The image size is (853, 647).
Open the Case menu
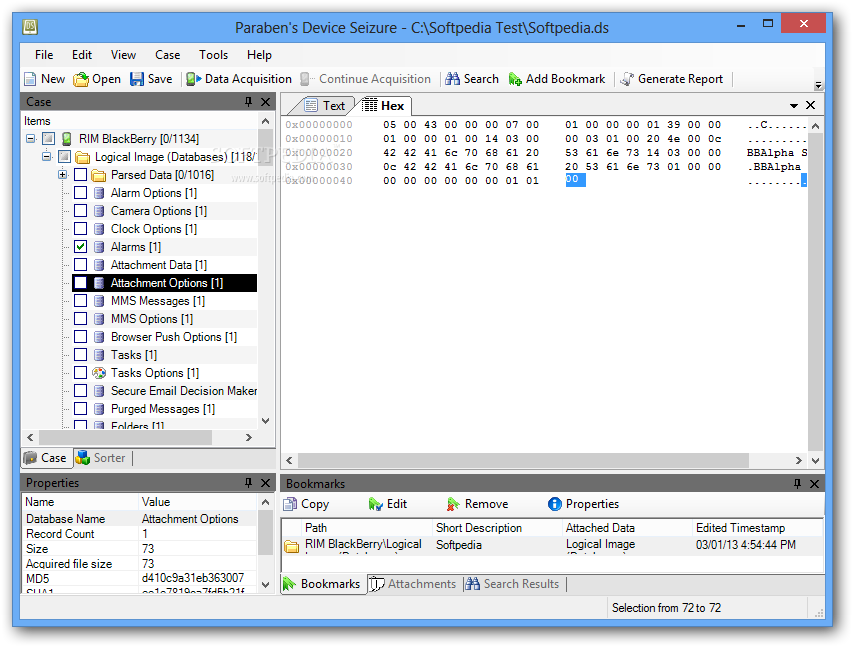point(168,55)
